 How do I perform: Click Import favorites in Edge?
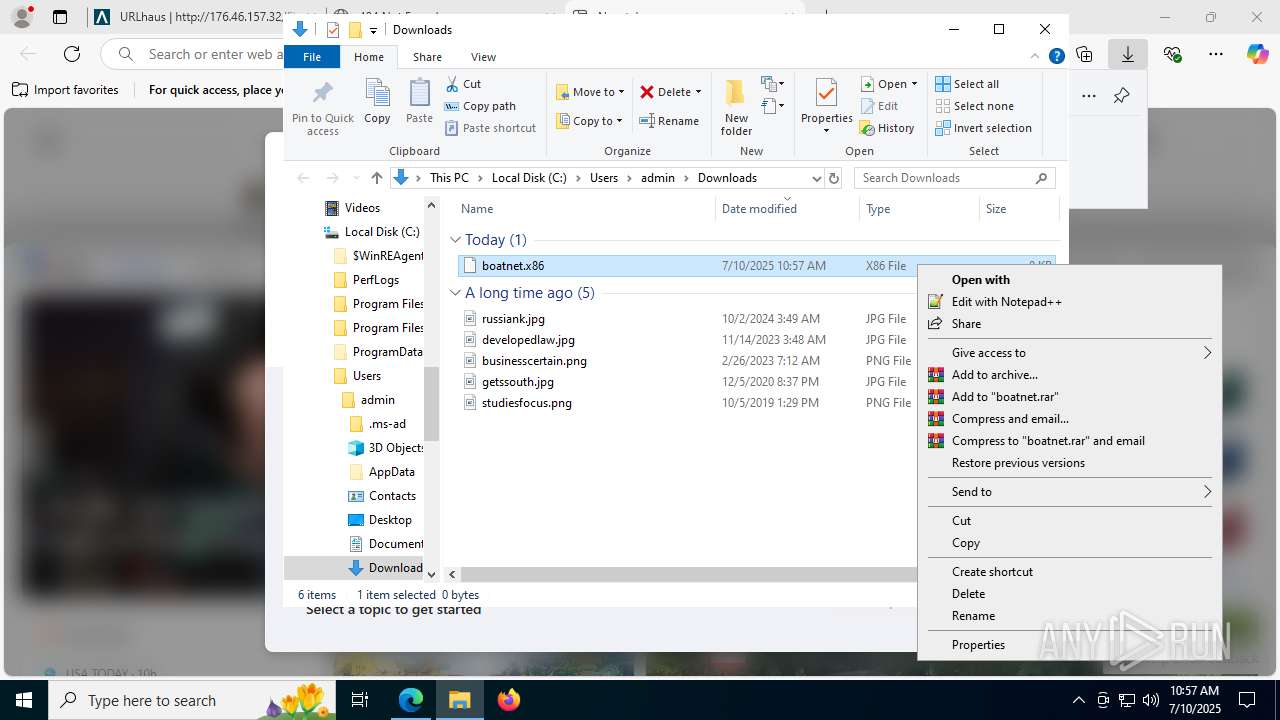click(66, 90)
